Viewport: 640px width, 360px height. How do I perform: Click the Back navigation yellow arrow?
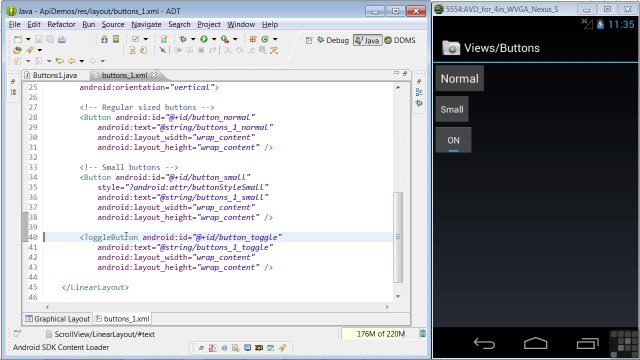click(72, 61)
